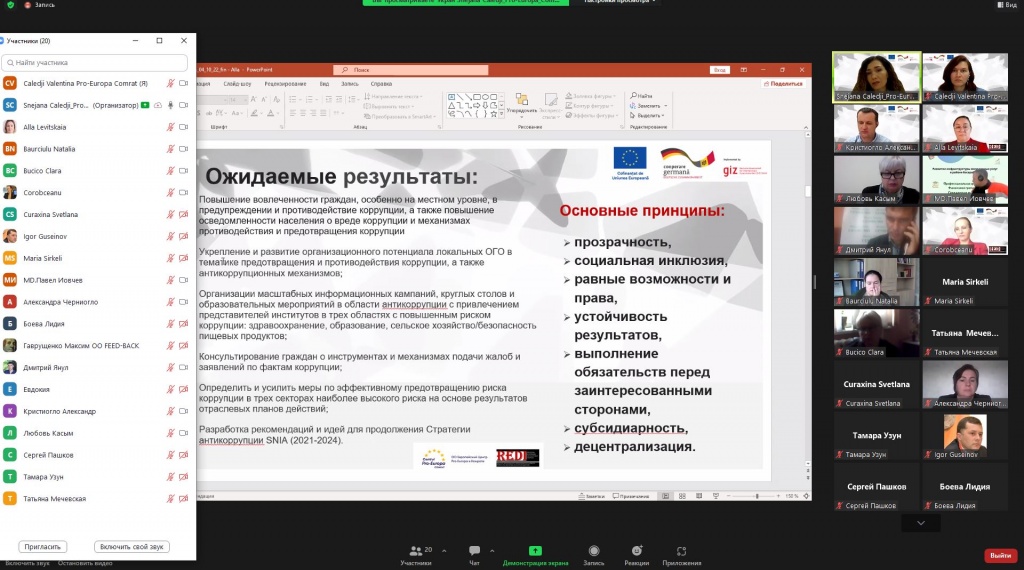
Task: Open the Запись ribbon tab in PowerPoint
Action: (349, 84)
